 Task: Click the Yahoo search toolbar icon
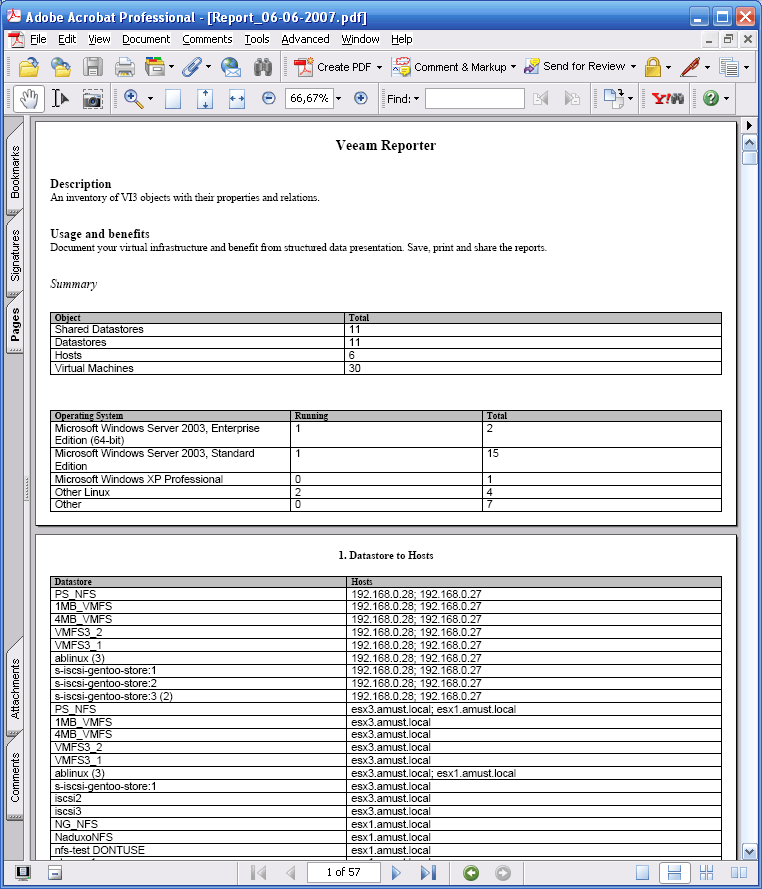[668, 99]
